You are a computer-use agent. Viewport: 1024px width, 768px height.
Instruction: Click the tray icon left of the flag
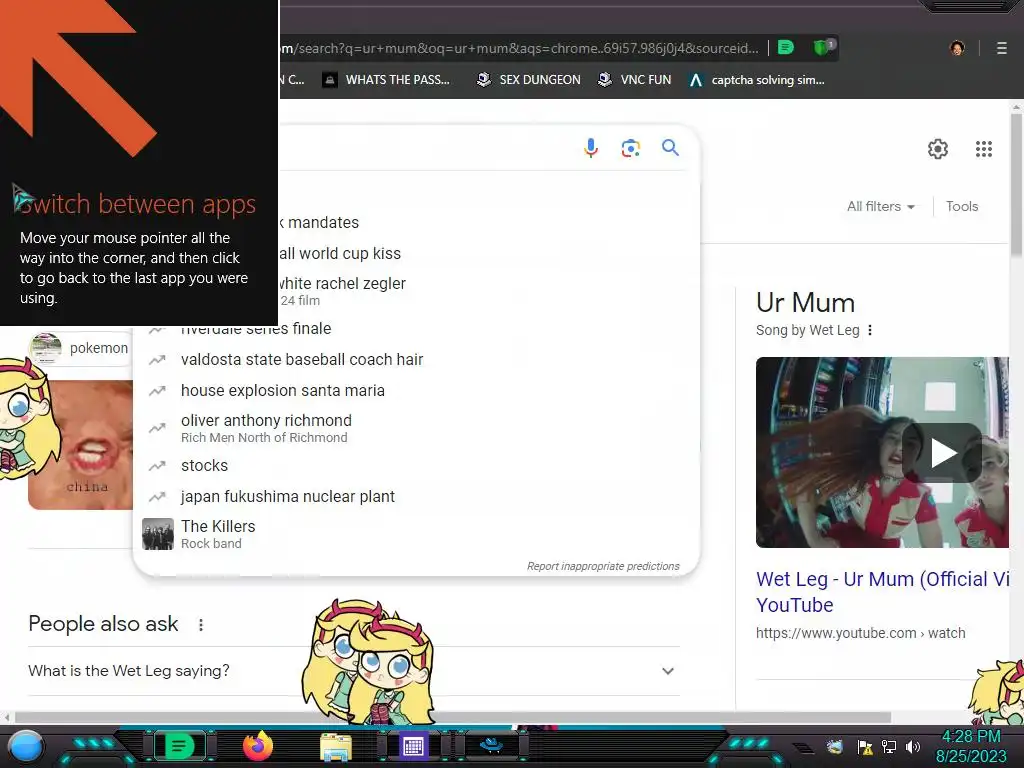[835, 747]
